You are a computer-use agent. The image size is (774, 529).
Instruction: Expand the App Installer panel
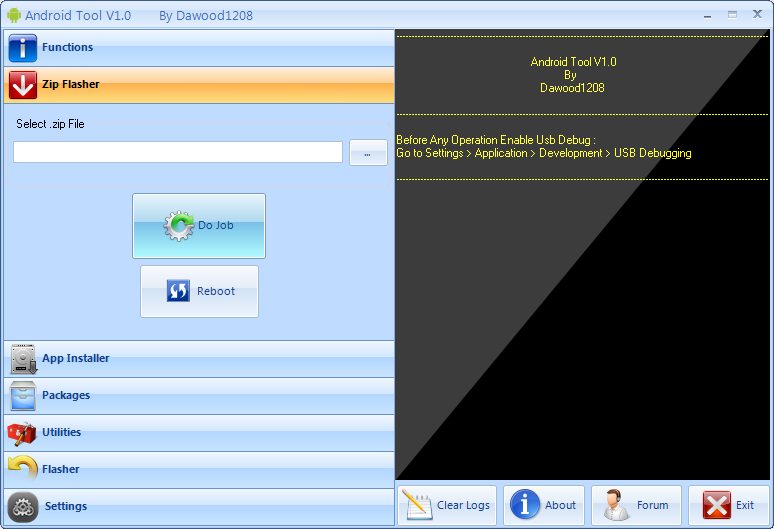(200, 359)
